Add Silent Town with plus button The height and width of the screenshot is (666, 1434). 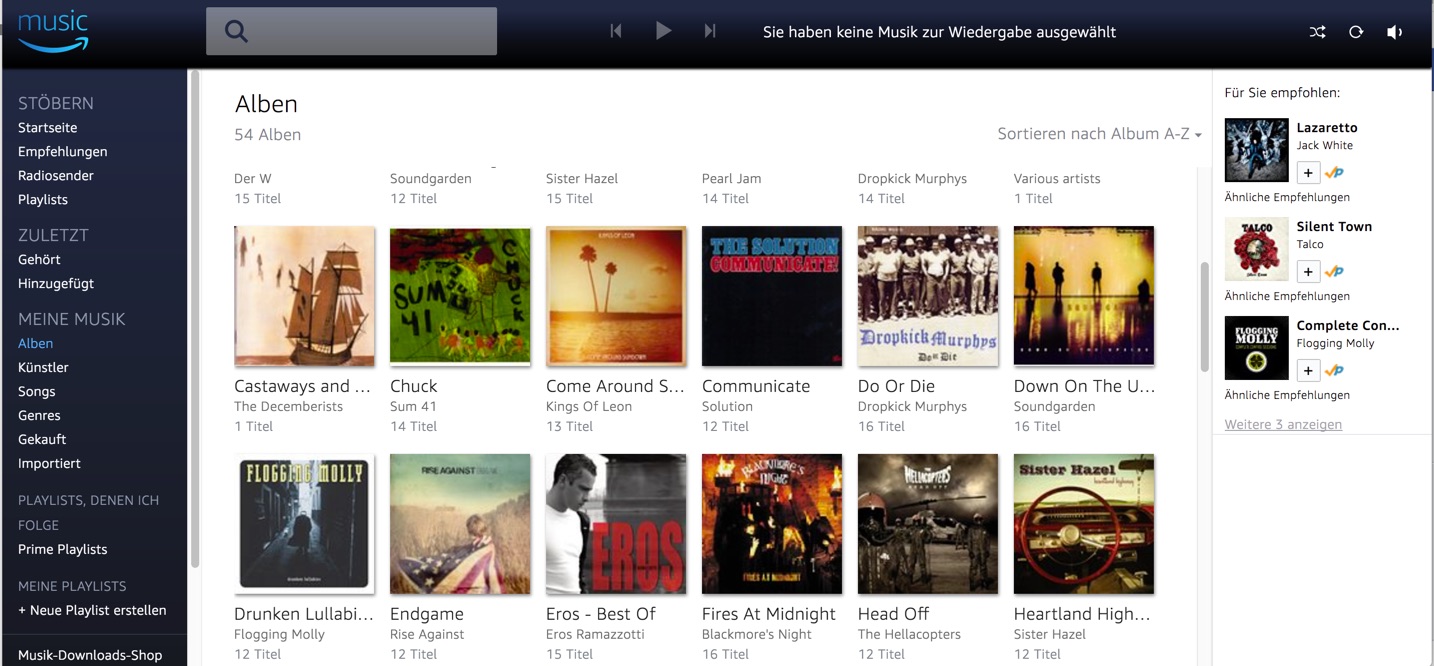tap(1308, 271)
